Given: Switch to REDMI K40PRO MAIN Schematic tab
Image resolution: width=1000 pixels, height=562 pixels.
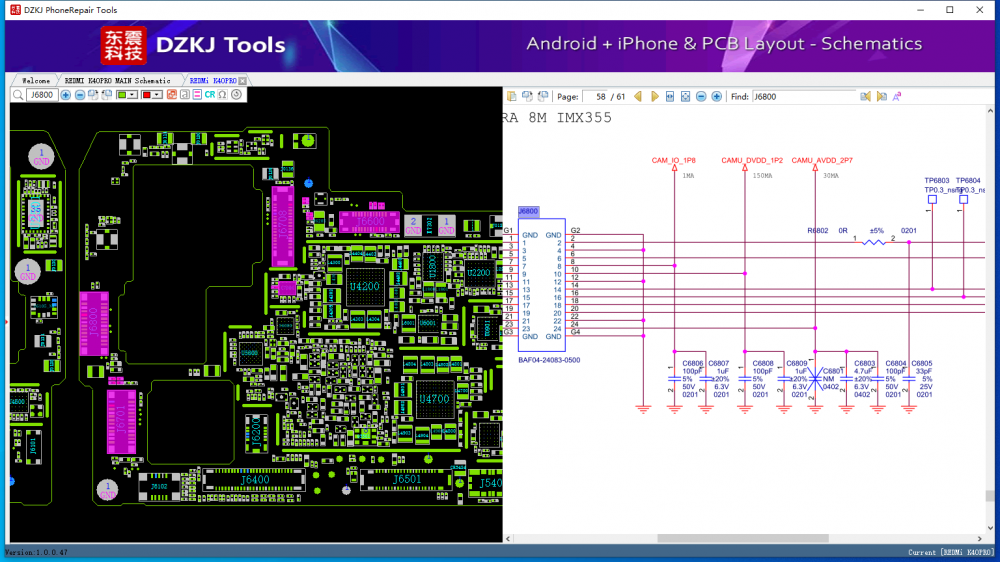Looking at the screenshot, I should [118, 81].
